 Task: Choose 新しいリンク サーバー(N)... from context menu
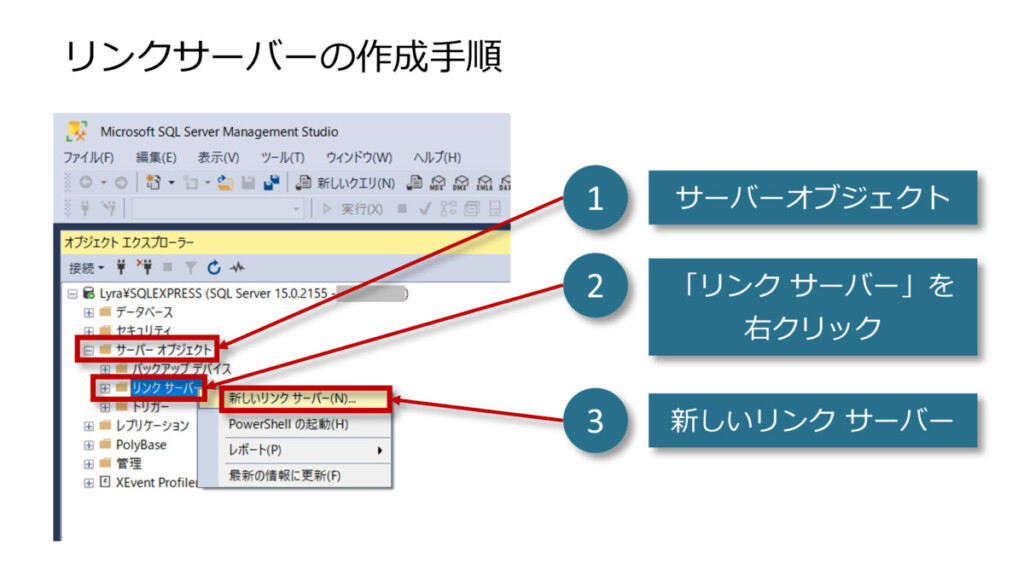[x=291, y=399]
